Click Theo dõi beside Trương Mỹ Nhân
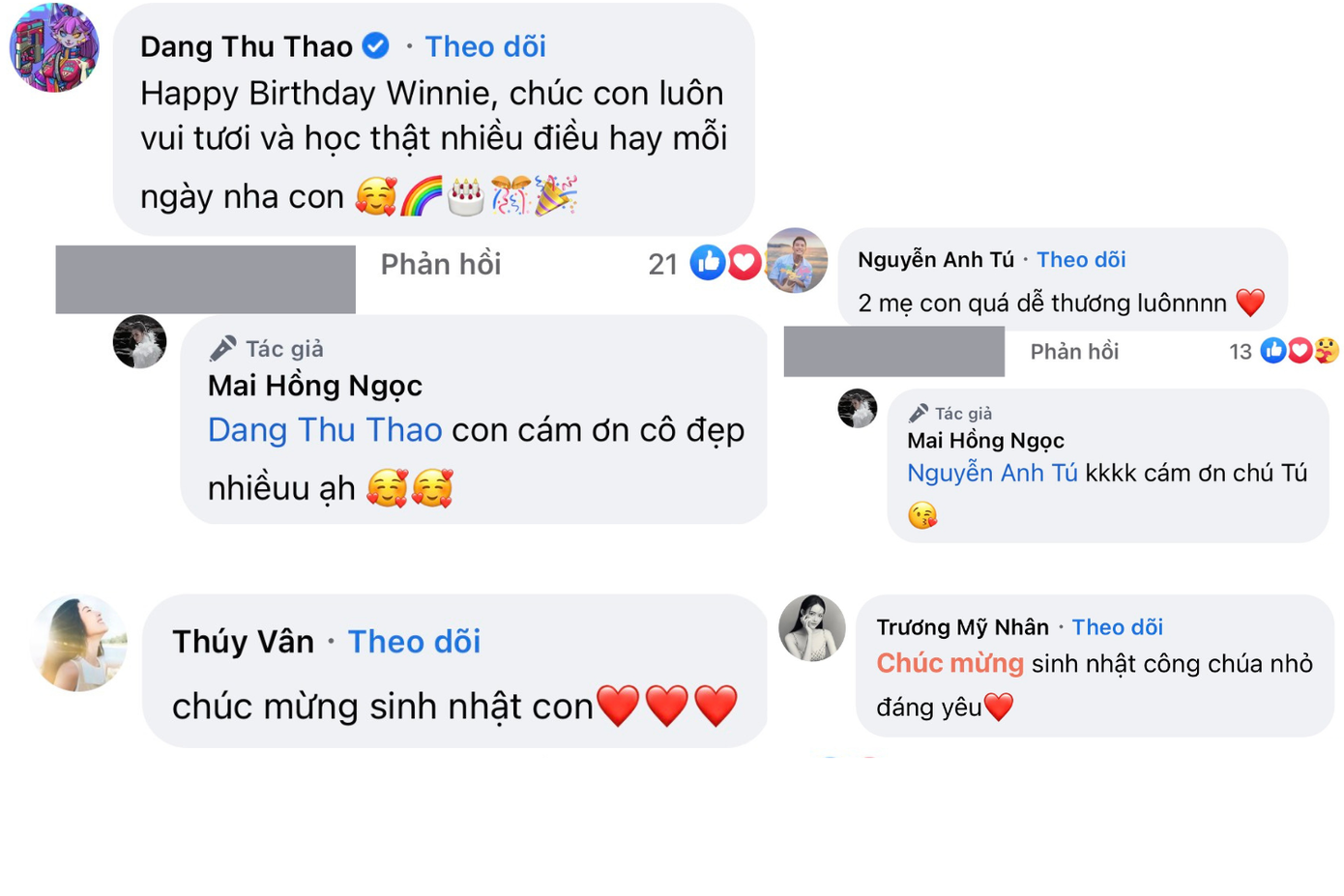The image size is (1344, 896). point(1117,626)
